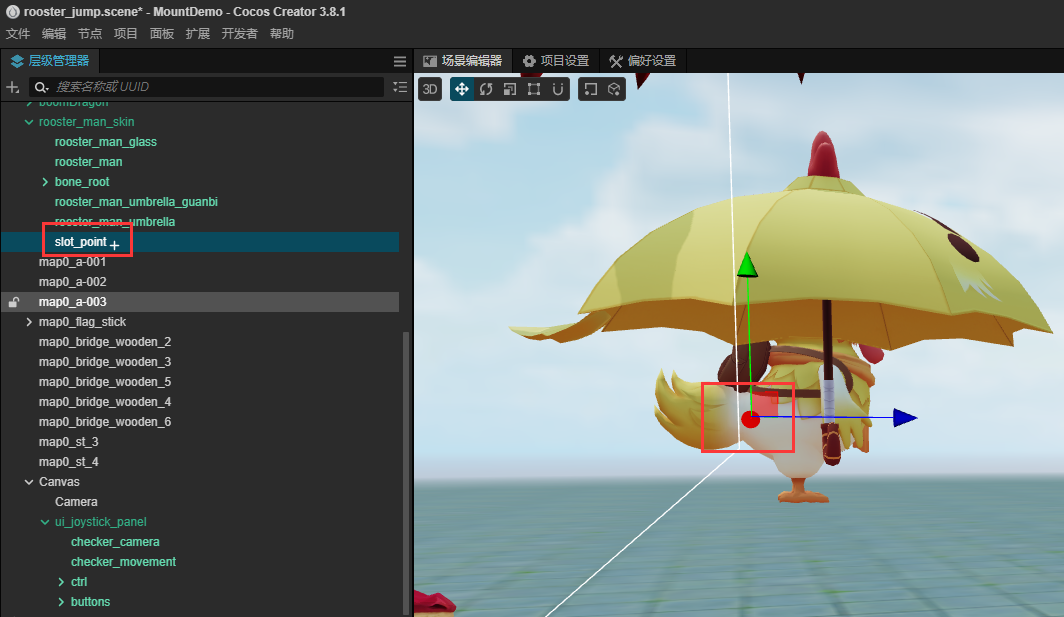The height and width of the screenshot is (617, 1064).
Task: Toggle the lock icon on map0_a-003
Action: (x=14, y=302)
